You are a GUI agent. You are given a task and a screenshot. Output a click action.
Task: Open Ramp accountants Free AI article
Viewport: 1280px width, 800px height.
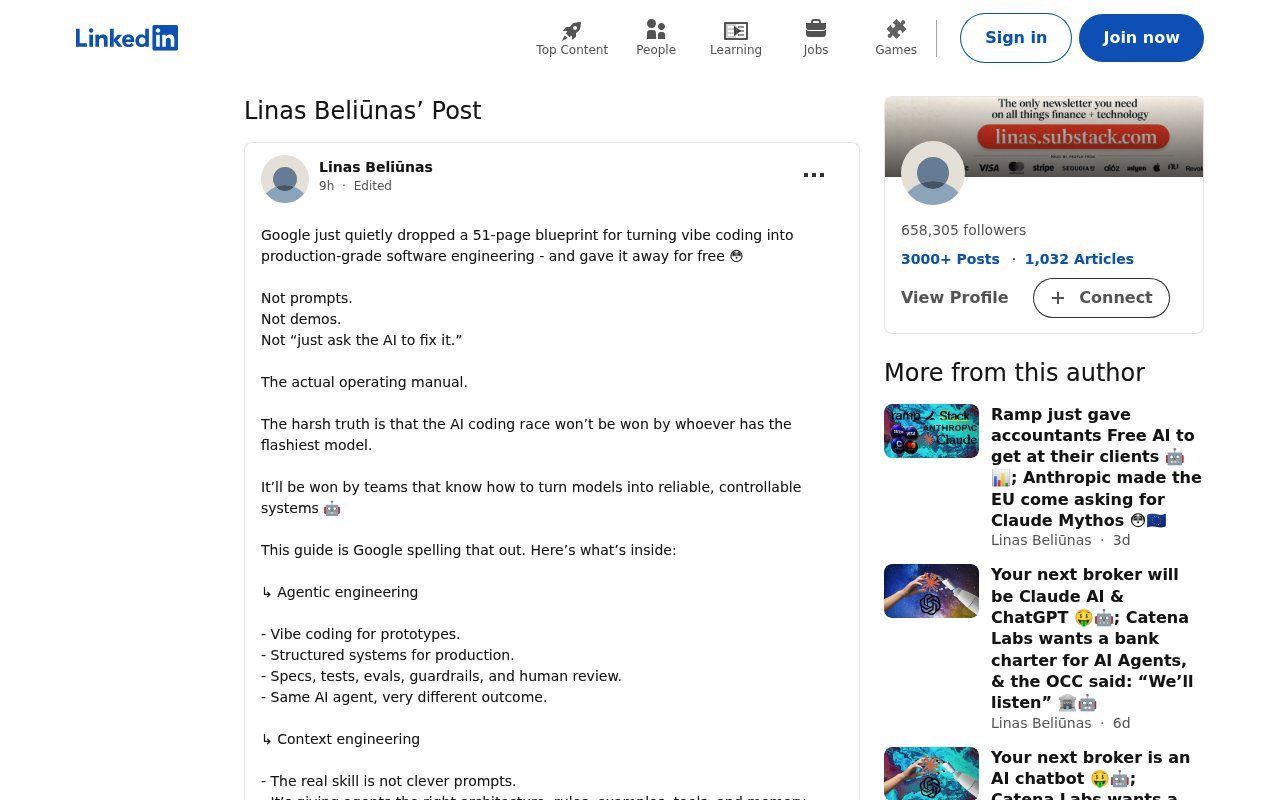[x=1096, y=467]
